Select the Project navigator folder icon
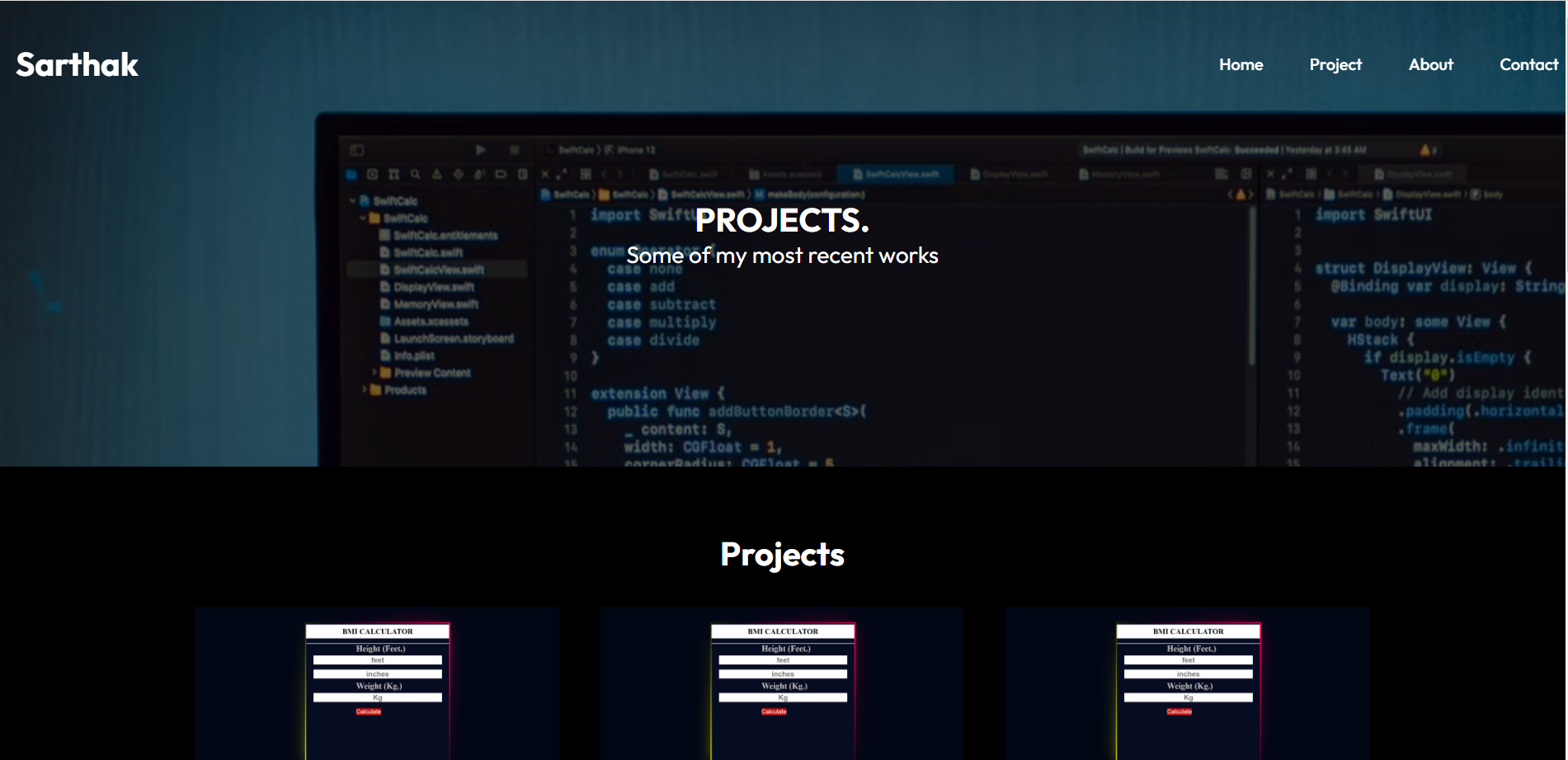Viewport: 1568px width, 760px height. pyautogui.click(x=352, y=174)
